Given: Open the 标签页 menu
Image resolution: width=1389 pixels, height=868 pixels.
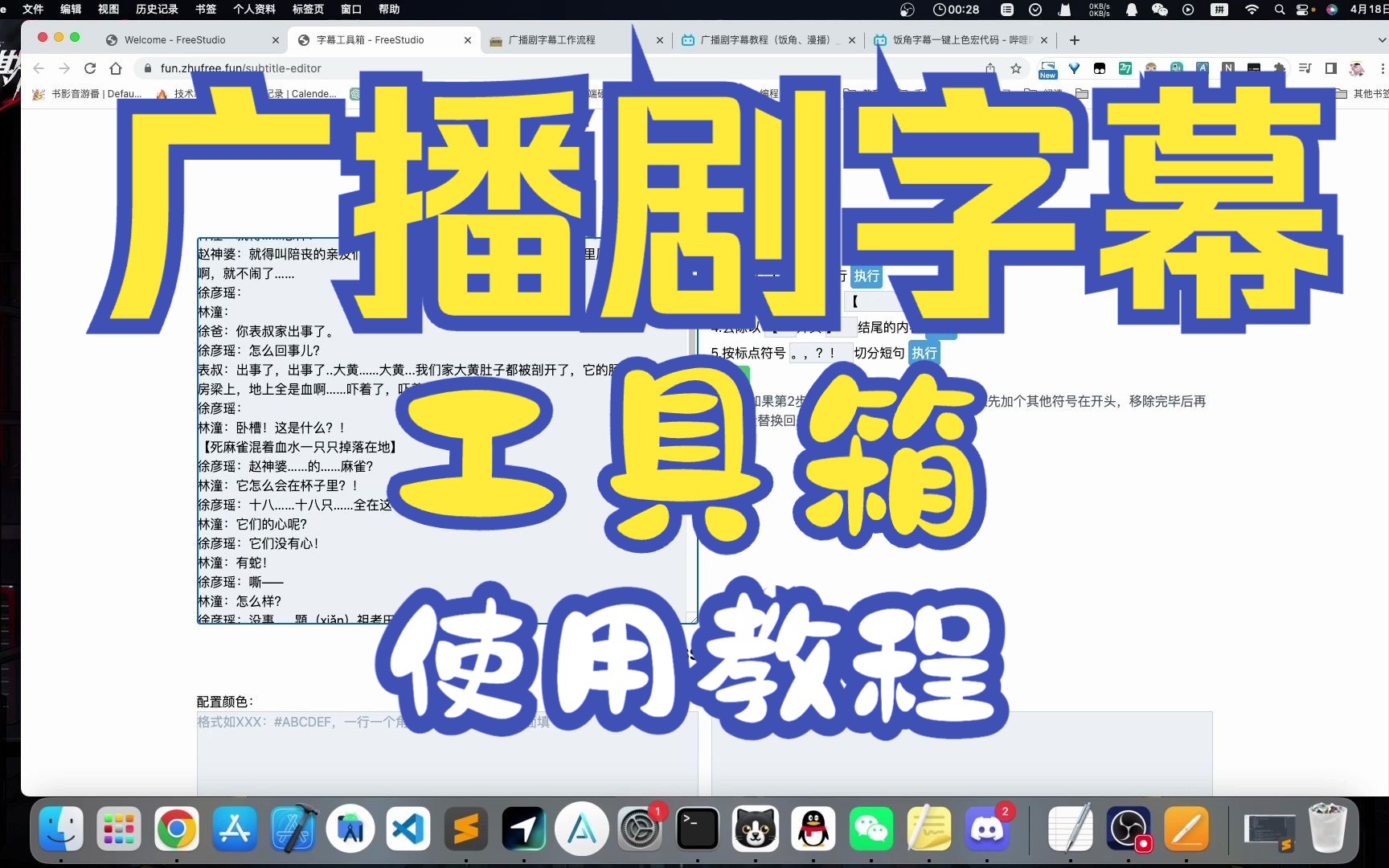Looking at the screenshot, I should point(308,9).
